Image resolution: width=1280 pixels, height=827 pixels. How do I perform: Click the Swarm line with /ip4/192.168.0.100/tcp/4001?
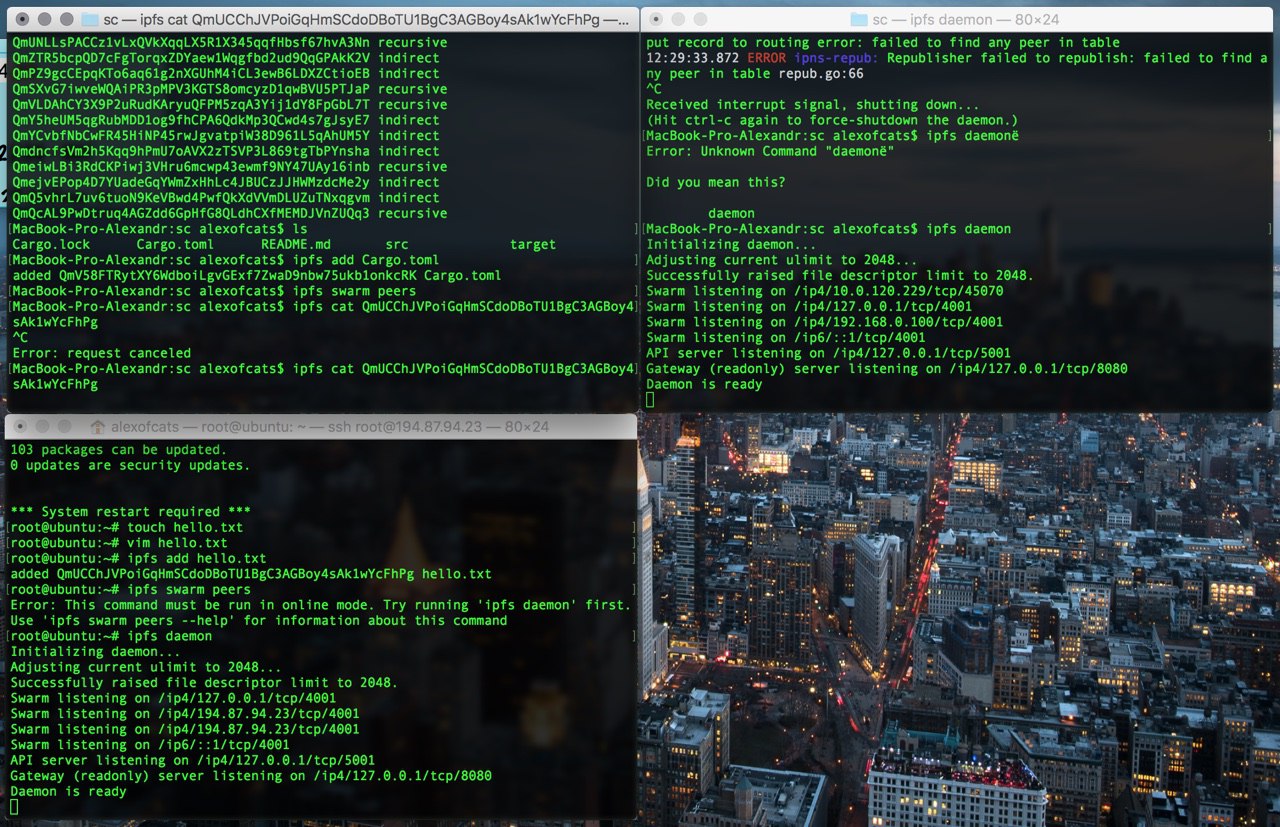point(825,322)
